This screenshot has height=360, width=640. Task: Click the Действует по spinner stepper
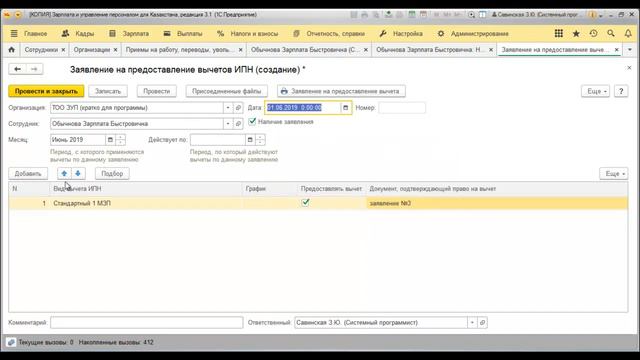[260, 140]
